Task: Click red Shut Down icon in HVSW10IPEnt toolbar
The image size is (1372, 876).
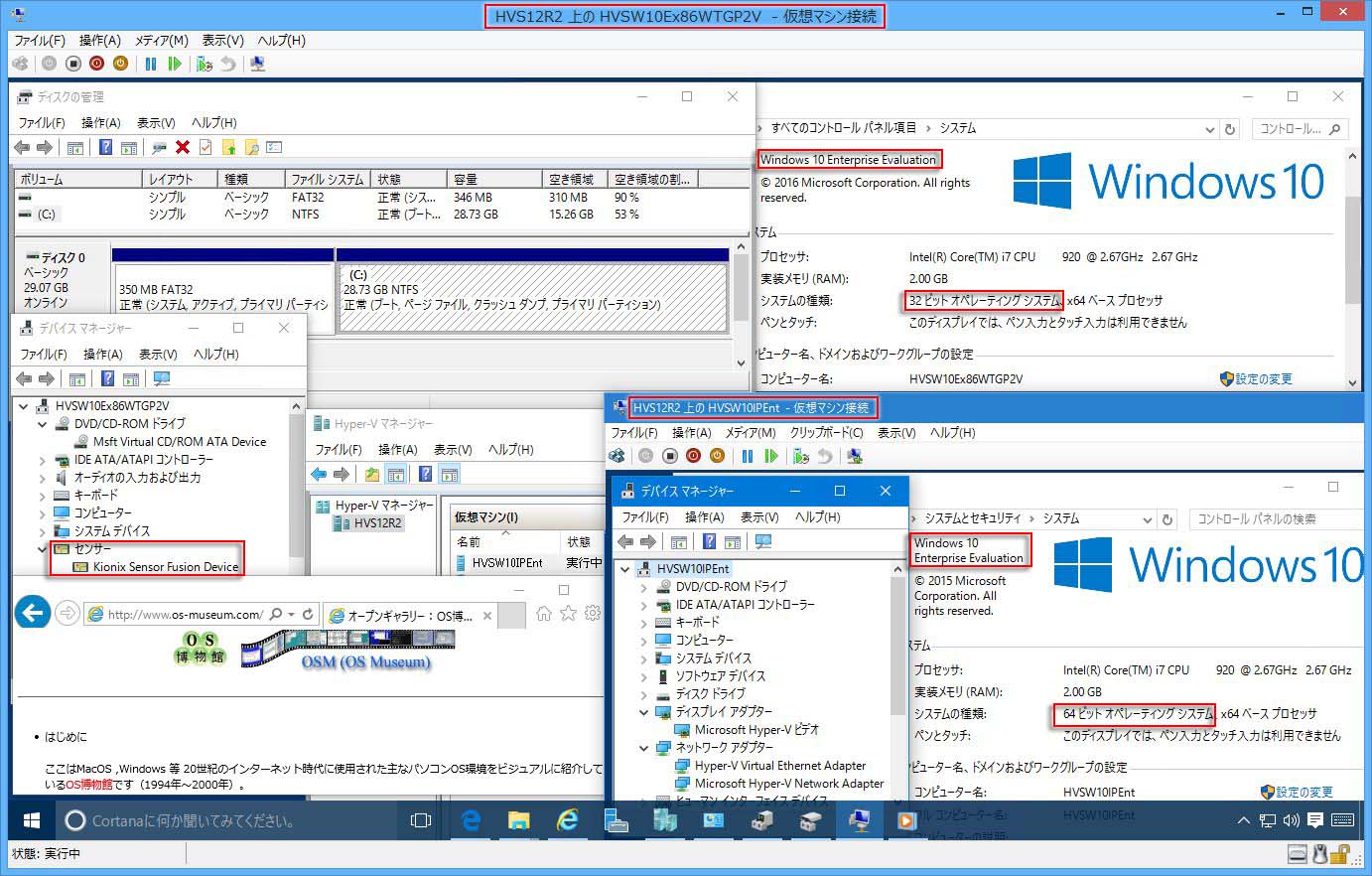Action: tap(693, 456)
